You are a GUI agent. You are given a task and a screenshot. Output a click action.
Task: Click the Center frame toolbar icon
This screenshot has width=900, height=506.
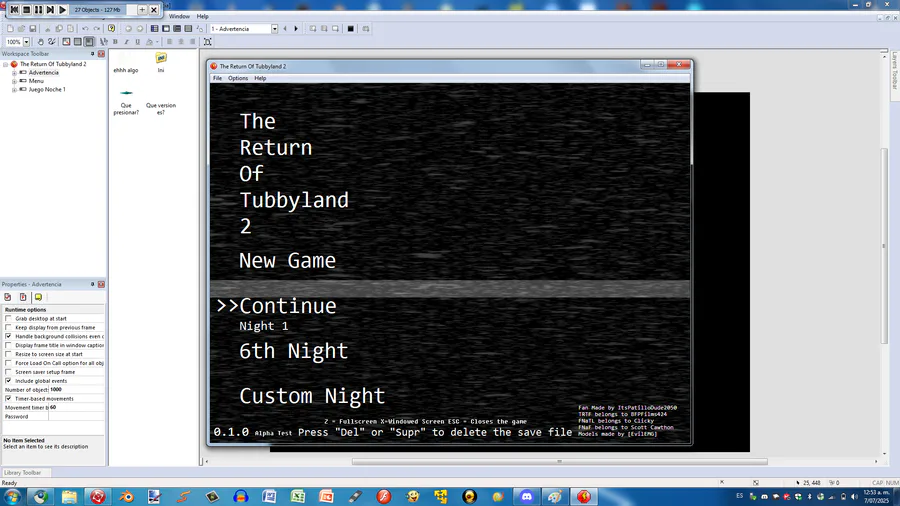tap(208, 42)
